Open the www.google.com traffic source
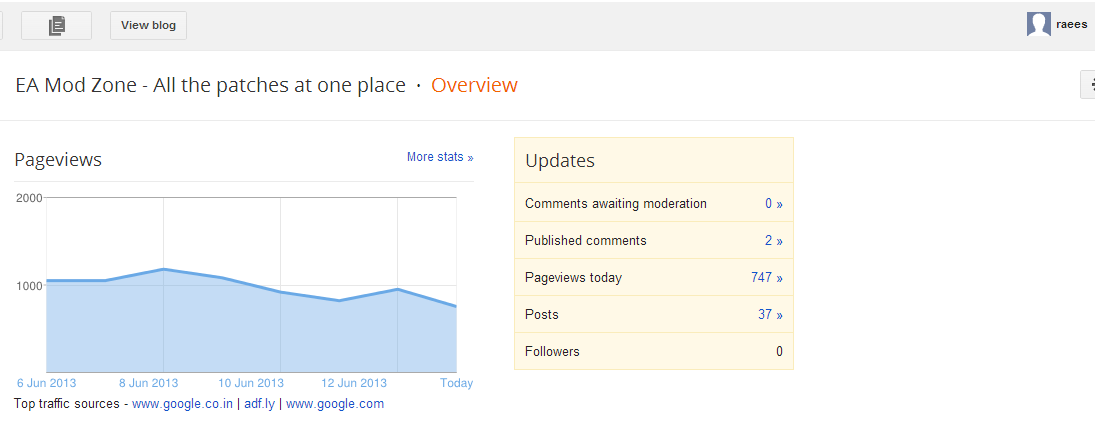Viewport: 1096px width, 426px height. click(334, 404)
